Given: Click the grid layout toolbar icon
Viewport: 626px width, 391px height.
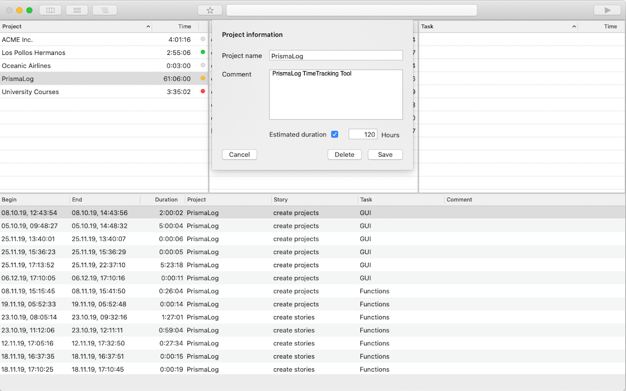Looking at the screenshot, I should pos(77,10).
